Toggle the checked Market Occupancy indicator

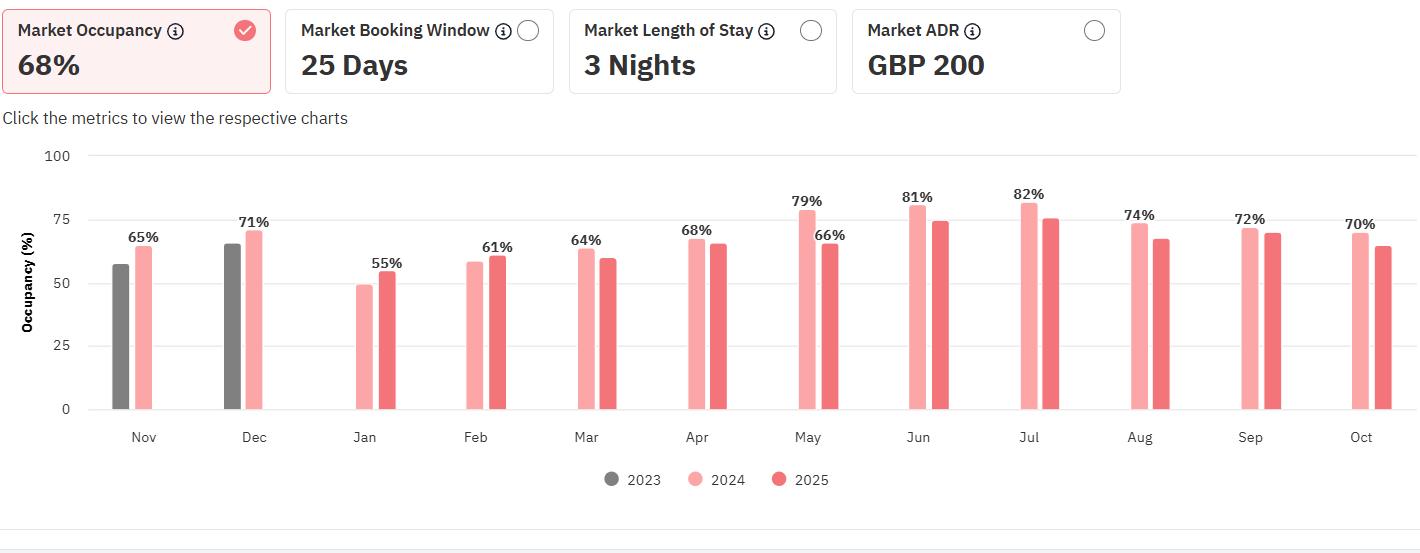(245, 31)
